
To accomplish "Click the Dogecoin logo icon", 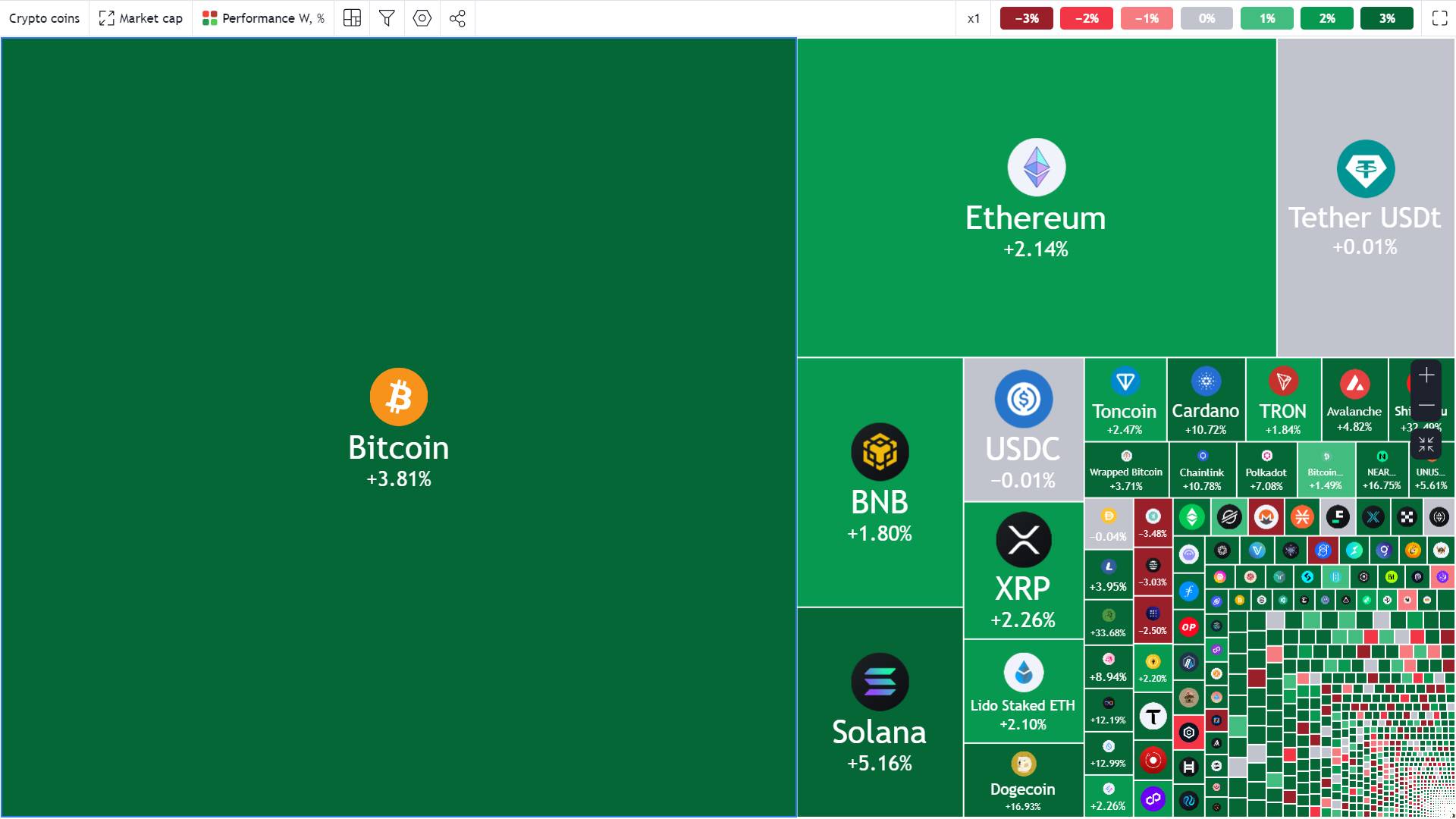I will 1023,764.
